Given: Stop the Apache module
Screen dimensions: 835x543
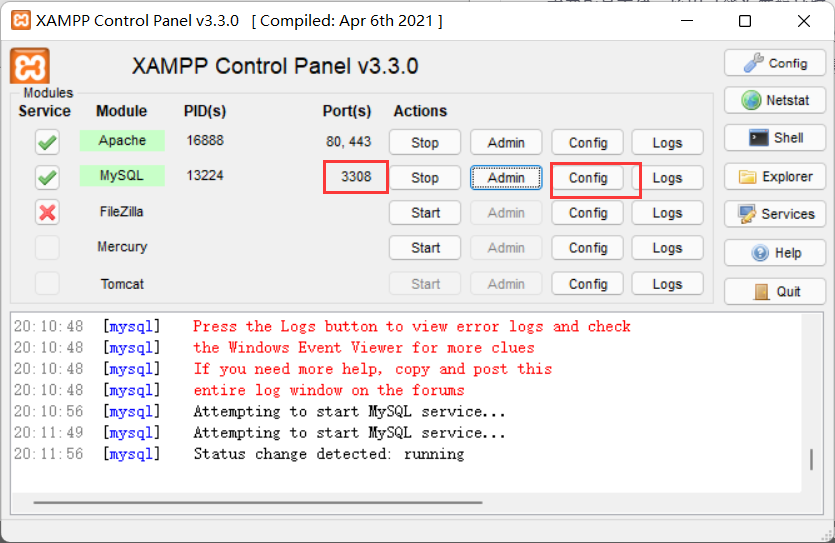Looking at the screenshot, I should pyautogui.click(x=425, y=143).
